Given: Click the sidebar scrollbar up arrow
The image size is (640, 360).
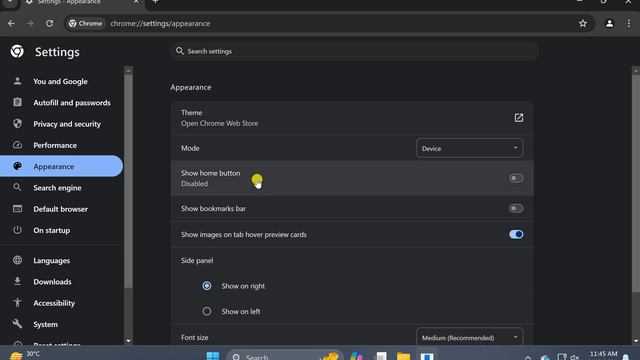Looking at the screenshot, I should pyautogui.click(x=128, y=70).
